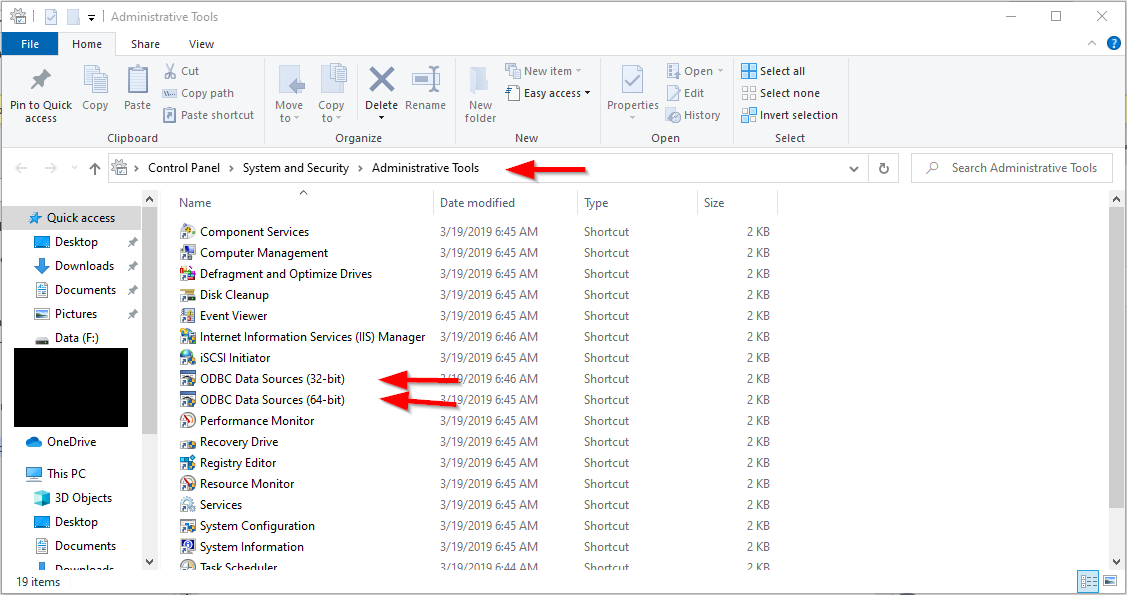Select the Event Viewer icon
Viewport: 1127px width, 595px height.
(188, 315)
